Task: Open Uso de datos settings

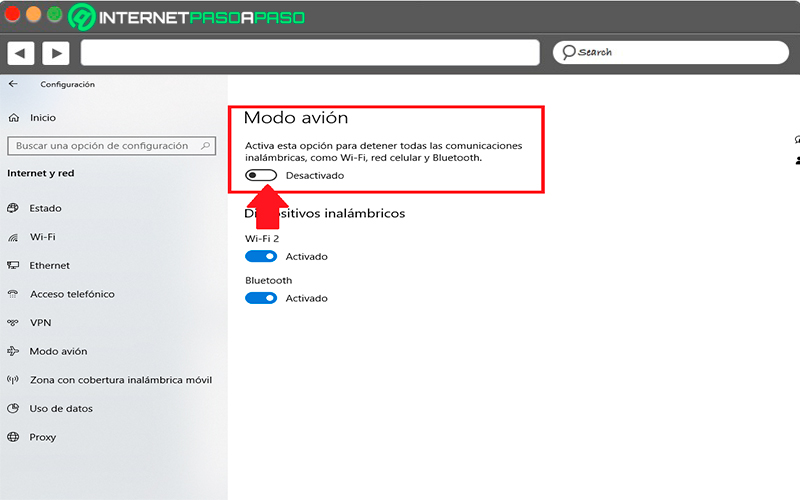Action: 61,408
